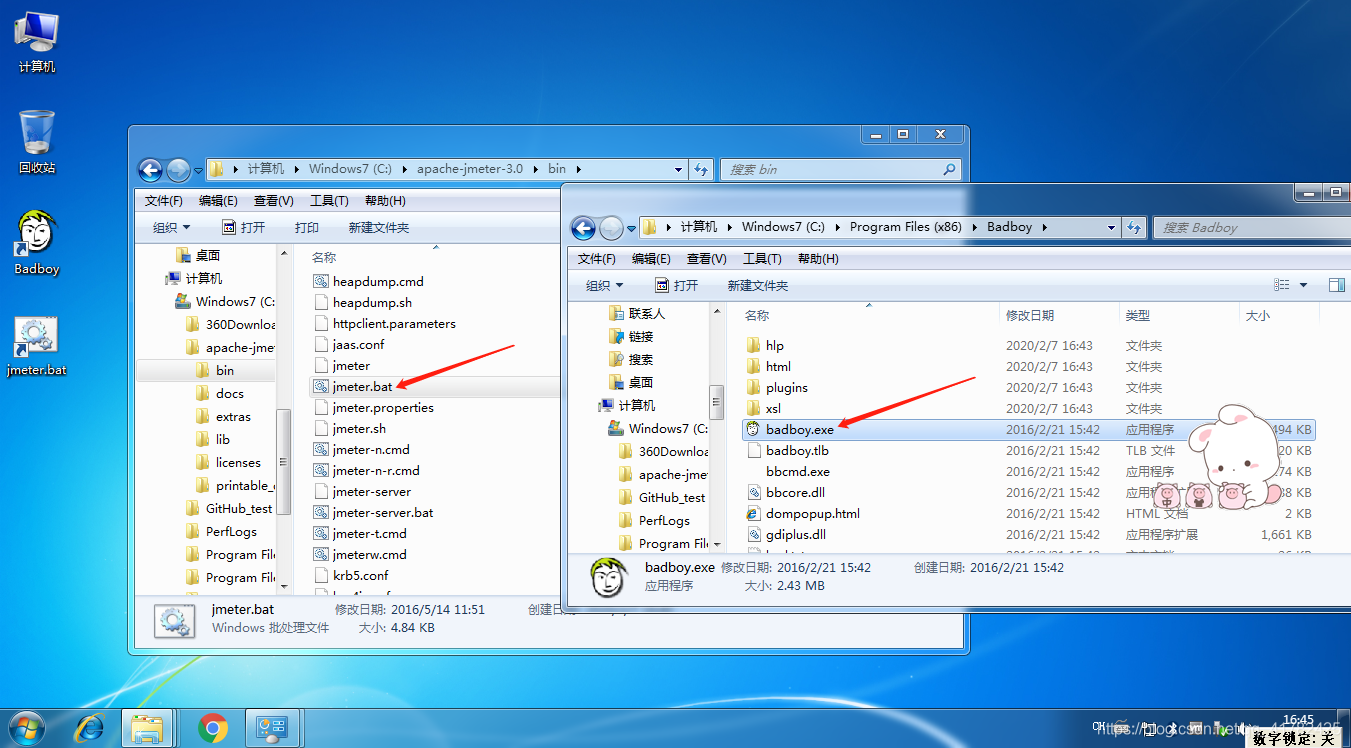This screenshot has height=748, width=1351.
Task: Open recent pages dropdown in bin window
Action: click(198, 171)
